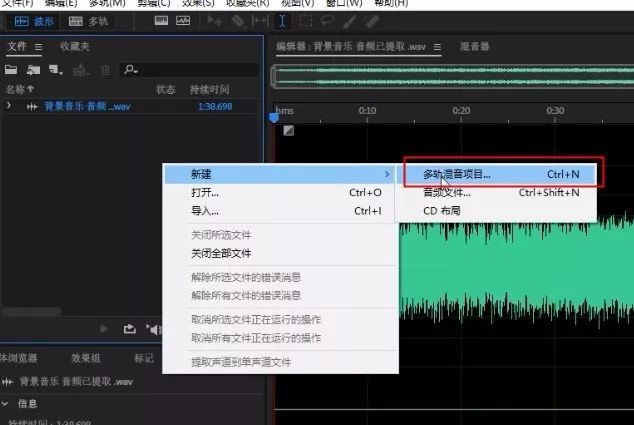Open the 文件 panel options menu
Screen dimensions: 634x425
(38, 47)
